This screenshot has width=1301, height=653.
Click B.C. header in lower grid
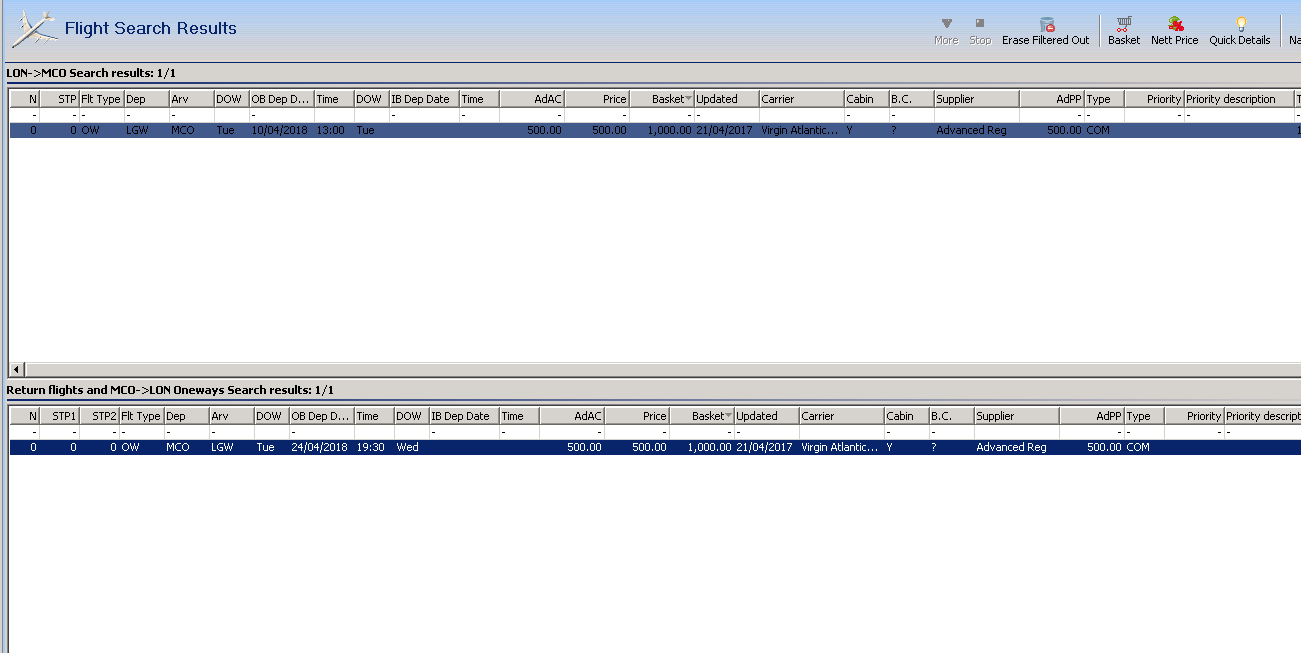[x=951, y=416]
